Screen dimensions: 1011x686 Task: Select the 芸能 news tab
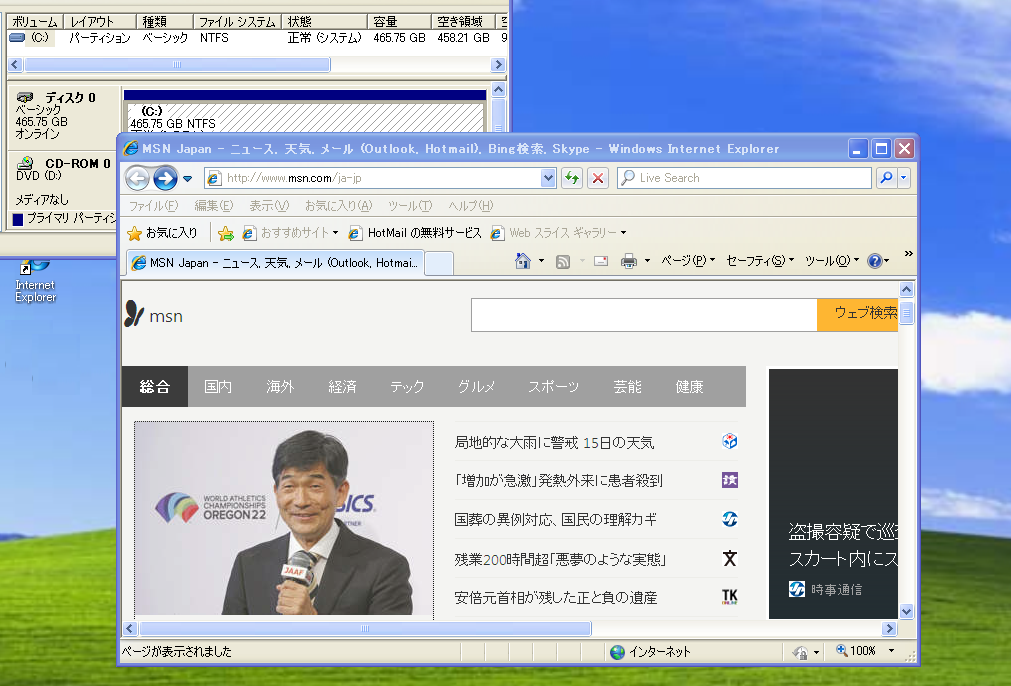[627, 386]
